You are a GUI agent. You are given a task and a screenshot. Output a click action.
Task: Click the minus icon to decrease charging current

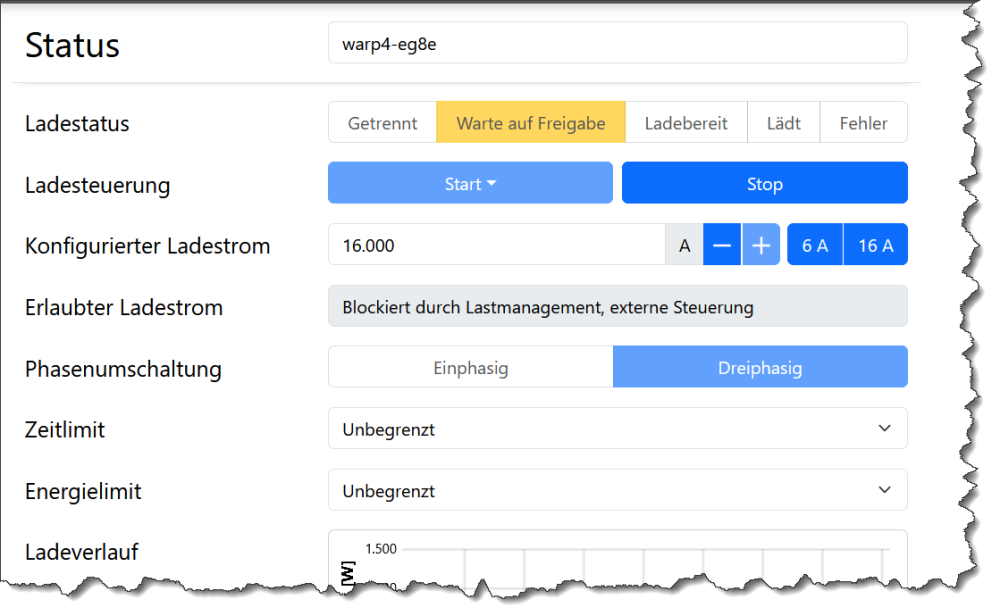pos(722,245)
